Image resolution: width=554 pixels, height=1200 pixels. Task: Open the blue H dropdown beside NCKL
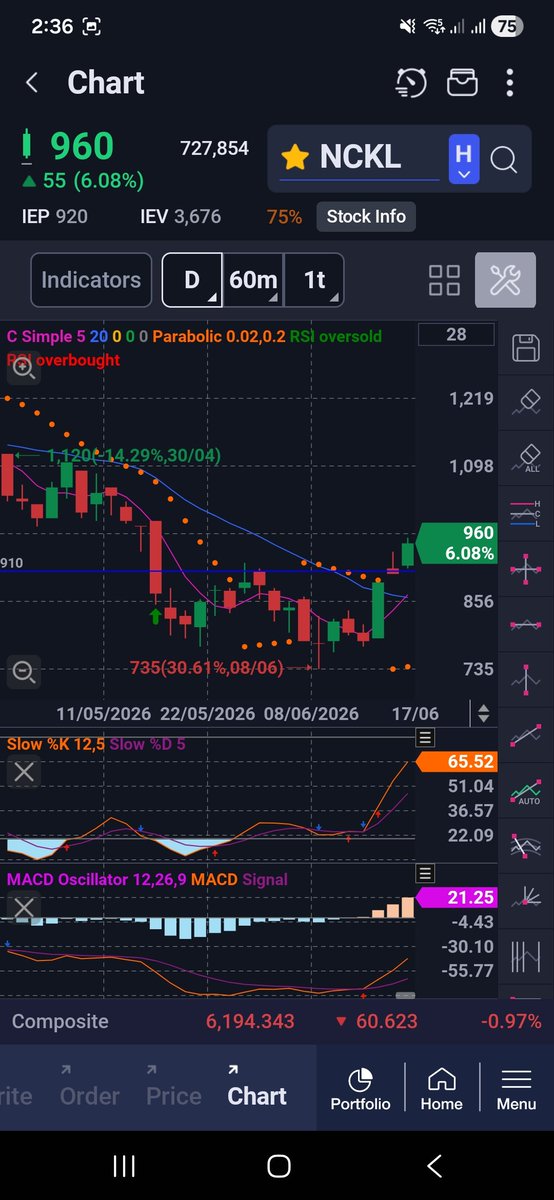tap(464, 158)
